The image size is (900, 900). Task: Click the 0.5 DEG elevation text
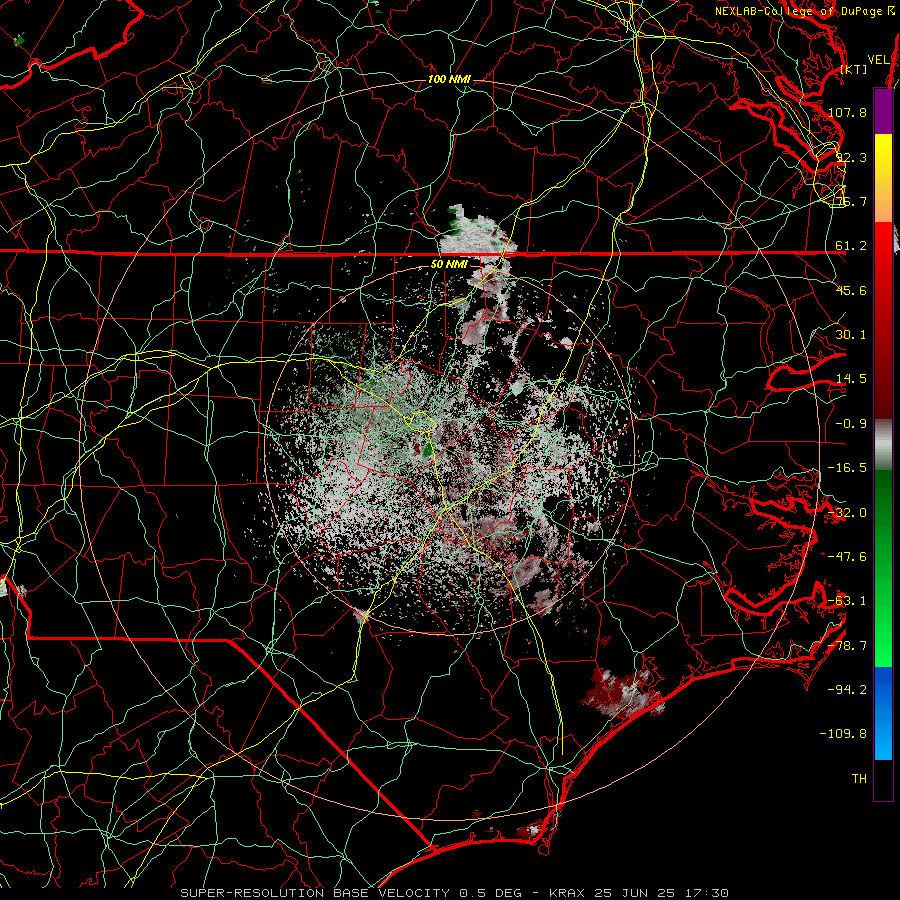pyautogui.click(x=490, y=893)
